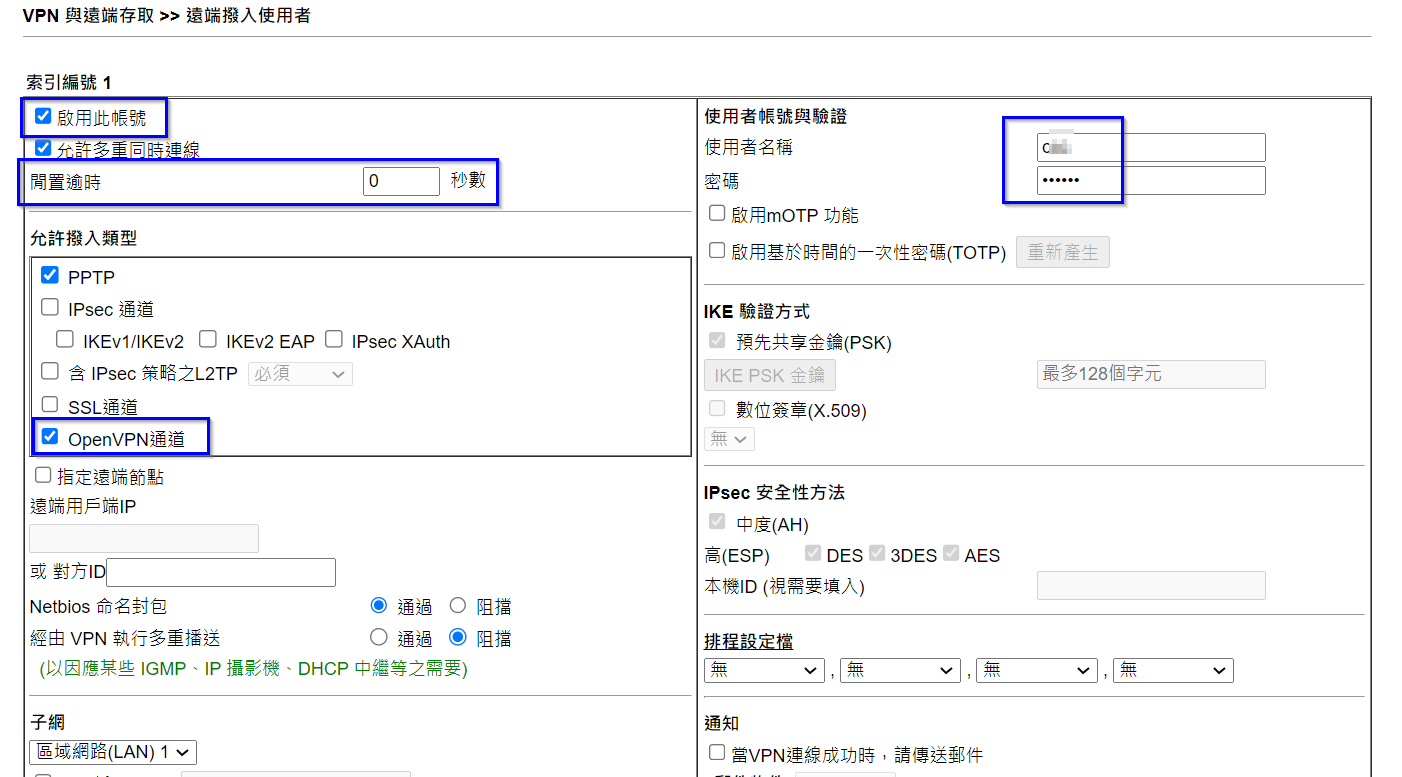This screenshot has width=1402, height=777.
Task: Open the first 排程設定檔 dropdown
Action: [763, 670]
